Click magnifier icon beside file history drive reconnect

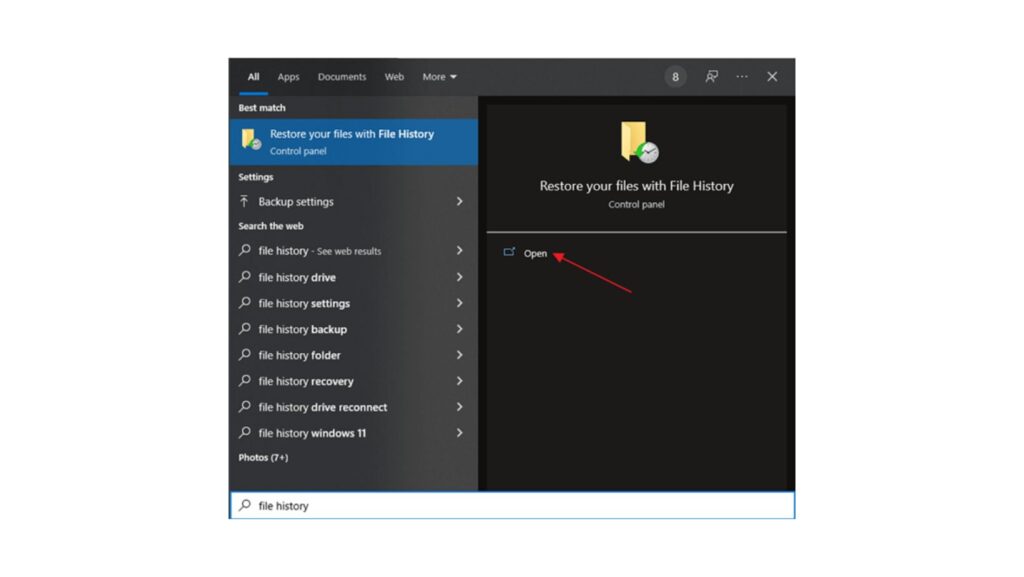coord(245,407)
